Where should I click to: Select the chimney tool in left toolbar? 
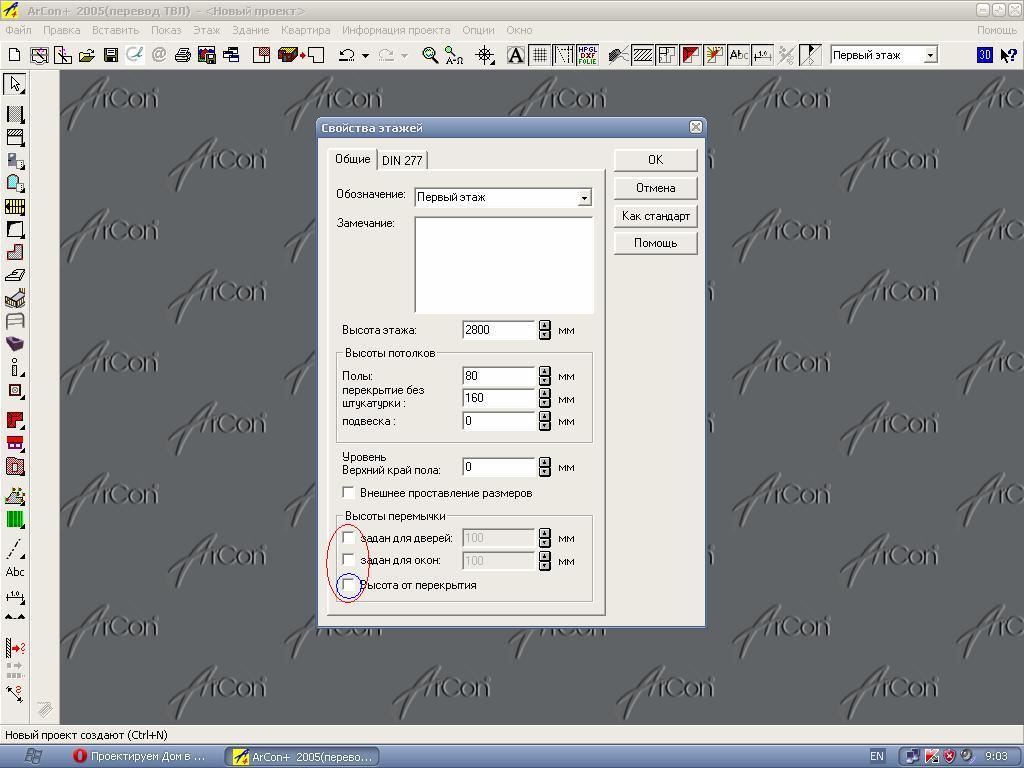[x=15, y=391]
